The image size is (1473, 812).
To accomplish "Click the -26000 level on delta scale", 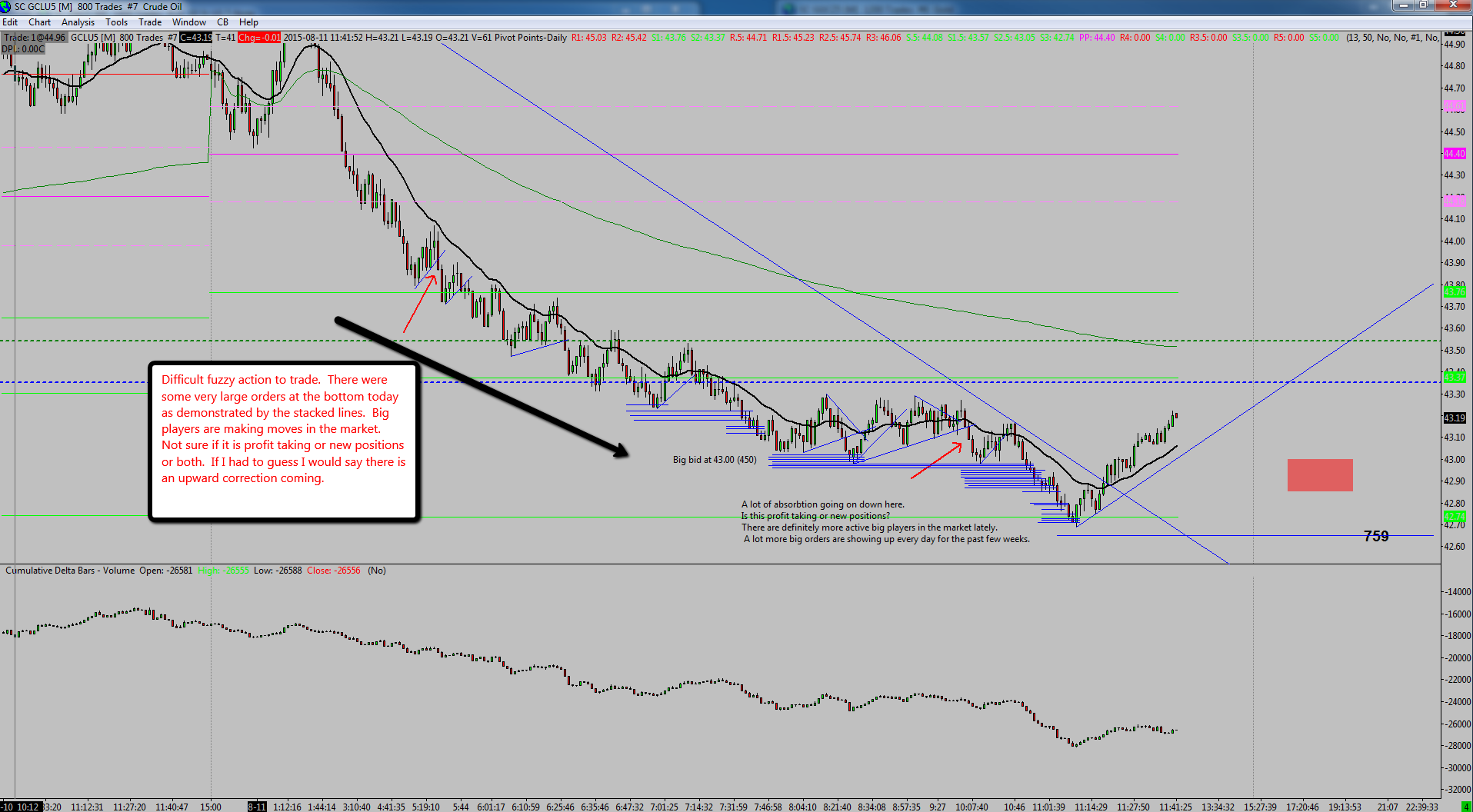I will pyautogui.click(x=1457, y=724).
